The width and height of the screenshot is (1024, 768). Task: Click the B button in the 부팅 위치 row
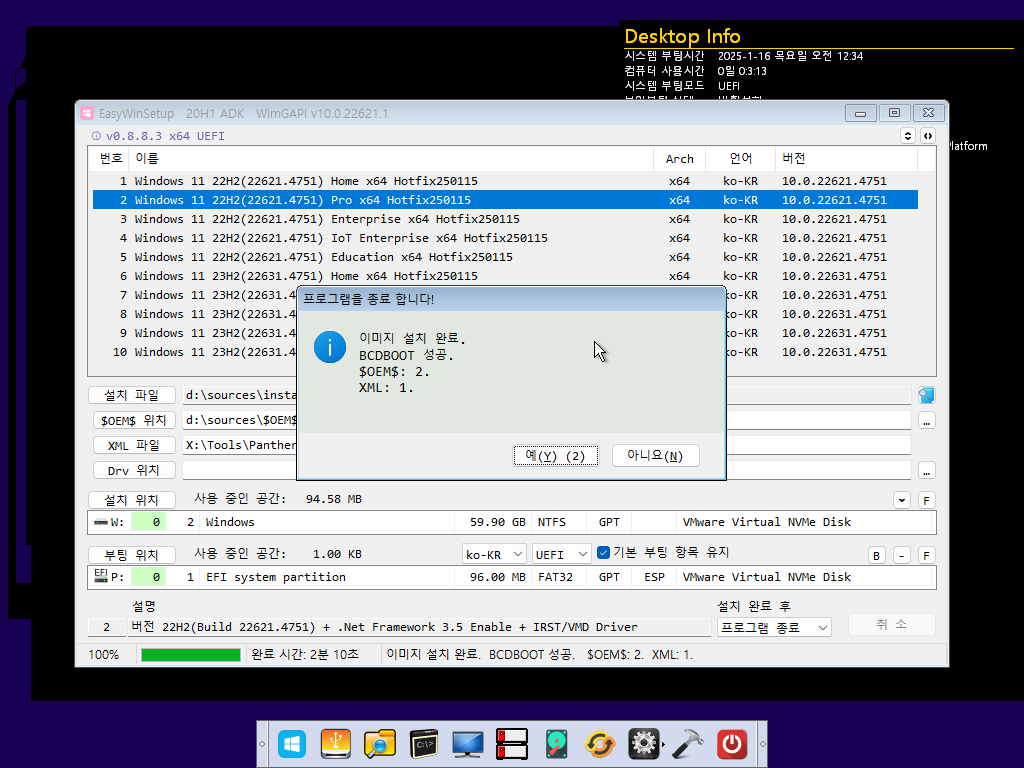pos(876,555)
